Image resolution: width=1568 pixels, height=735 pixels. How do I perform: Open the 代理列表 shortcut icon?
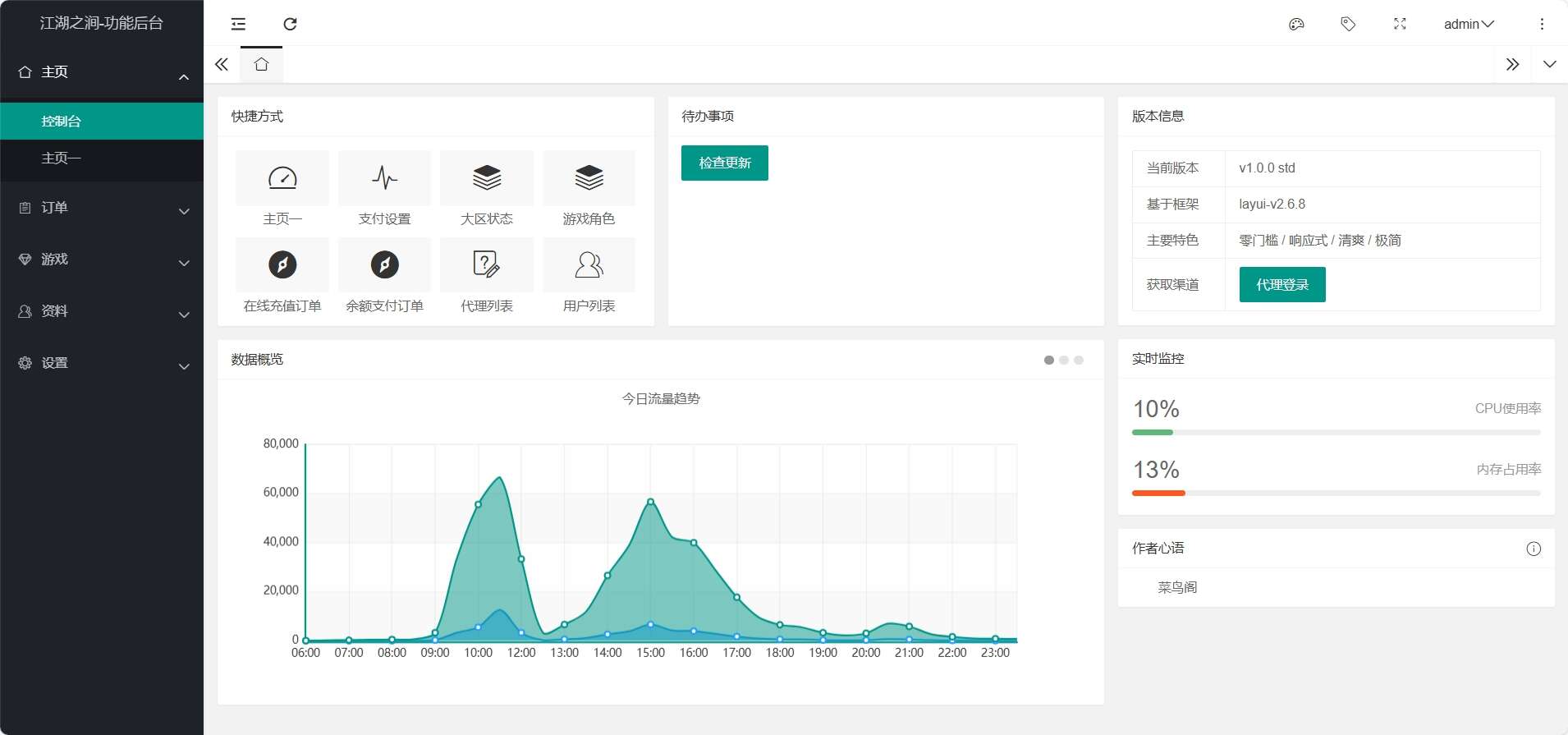pyautogui.click(x=487, y=265)
